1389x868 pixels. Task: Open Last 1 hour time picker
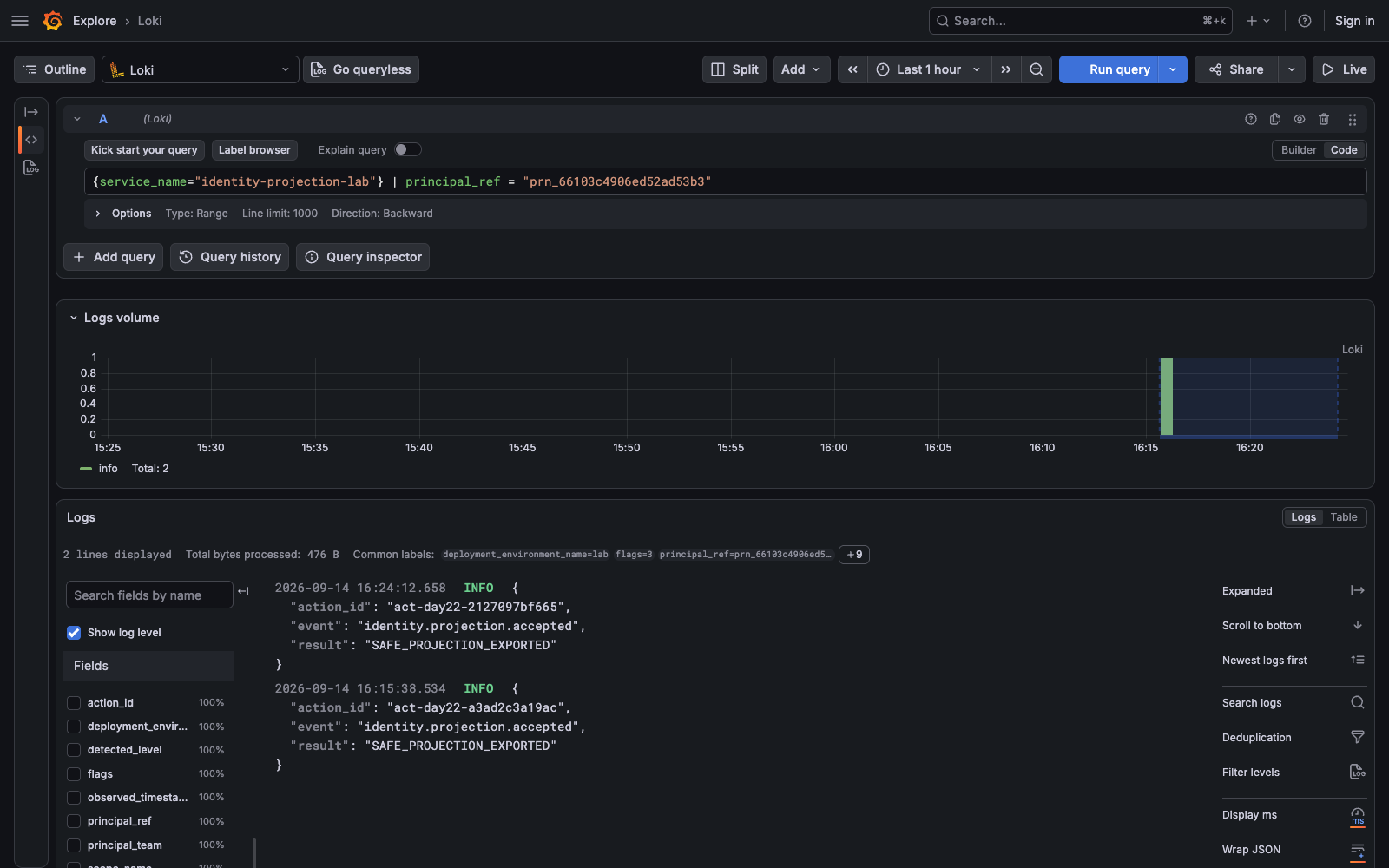pyautogui.click(x=929, y=69)
